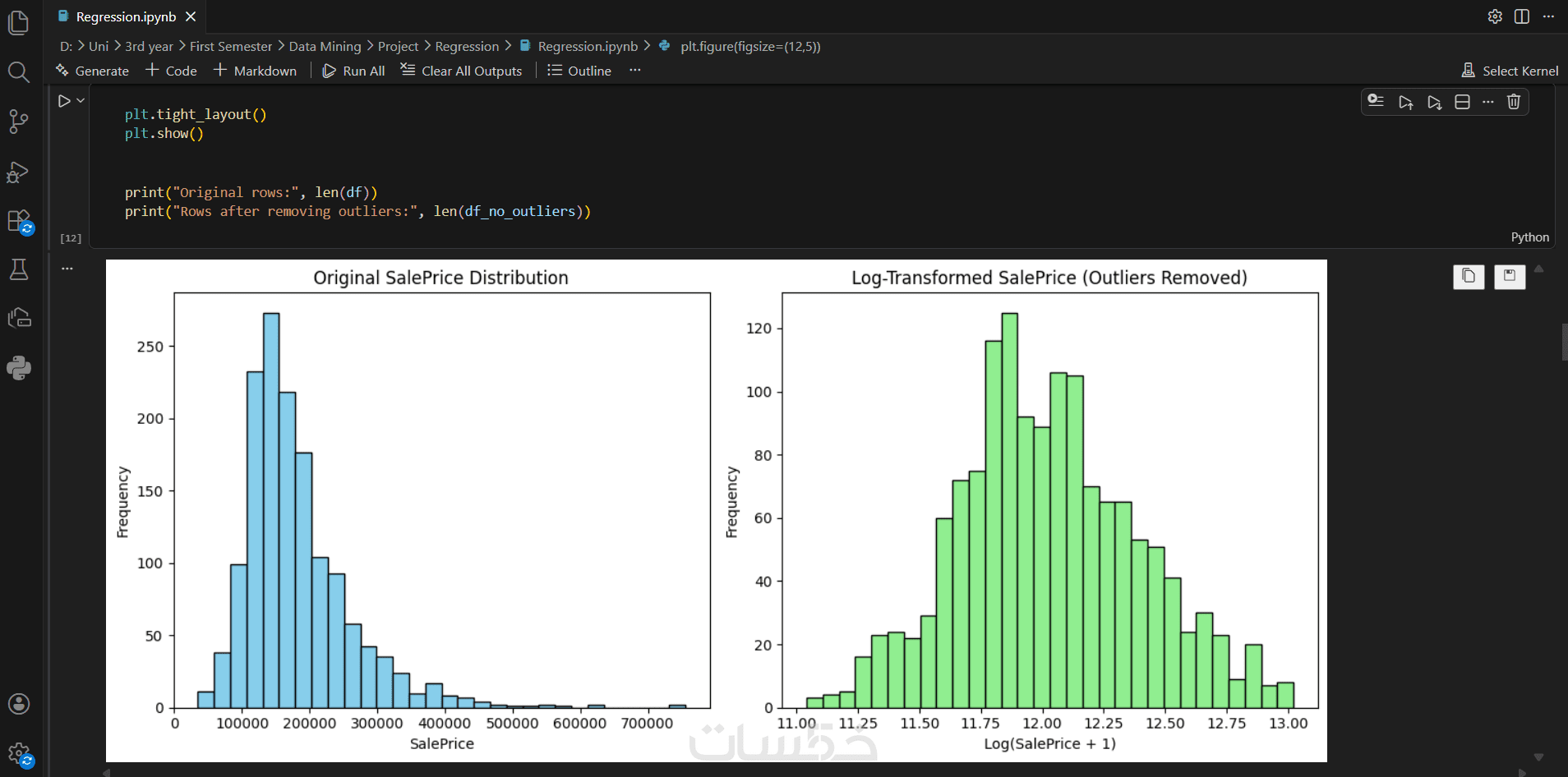Execute cells above the current cell
The width and height of the screenshot is (1568, 777).
1405,102
